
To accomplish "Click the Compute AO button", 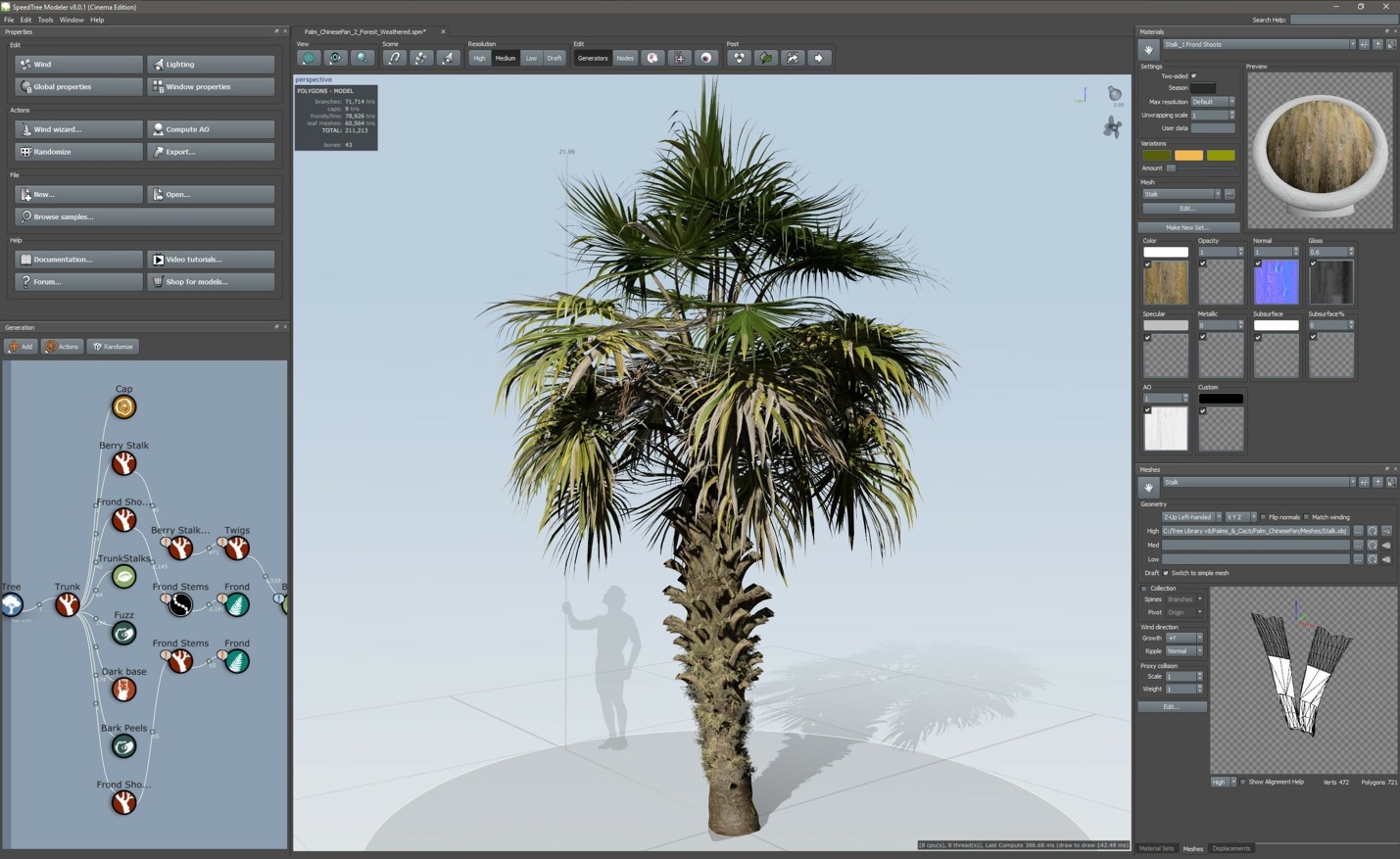I will (211, 129).
